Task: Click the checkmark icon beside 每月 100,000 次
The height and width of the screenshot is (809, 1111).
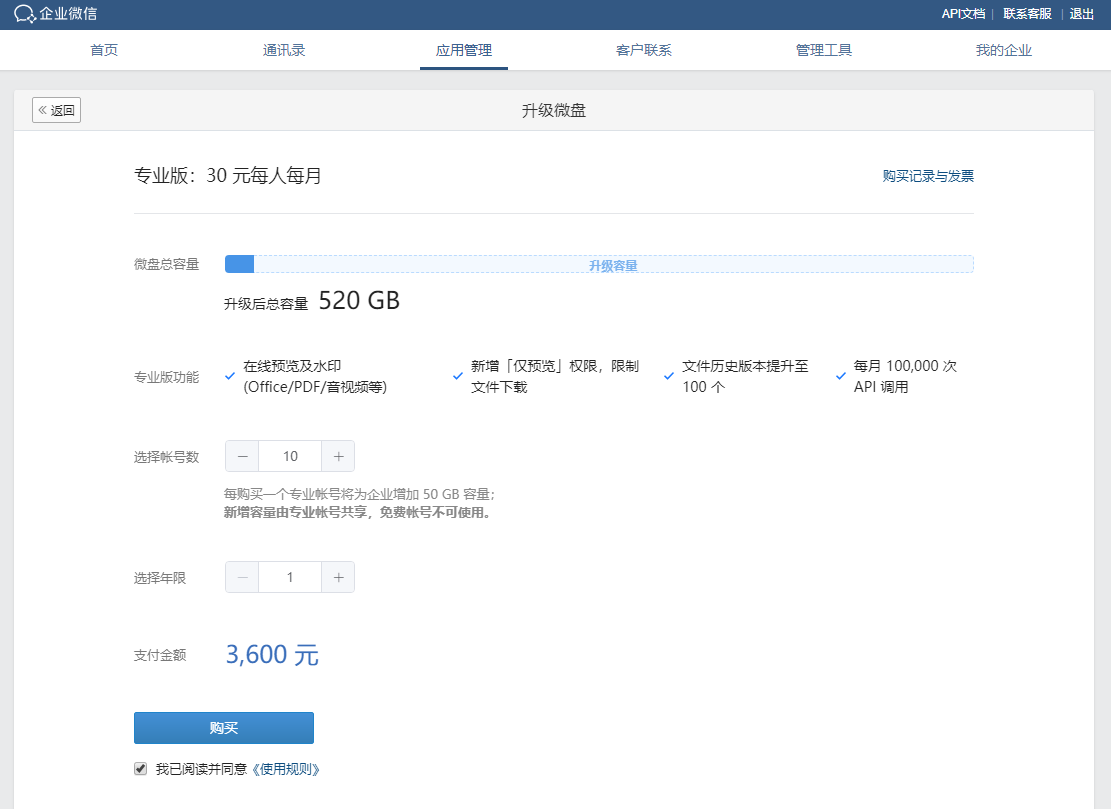Action: coord(840,376)
